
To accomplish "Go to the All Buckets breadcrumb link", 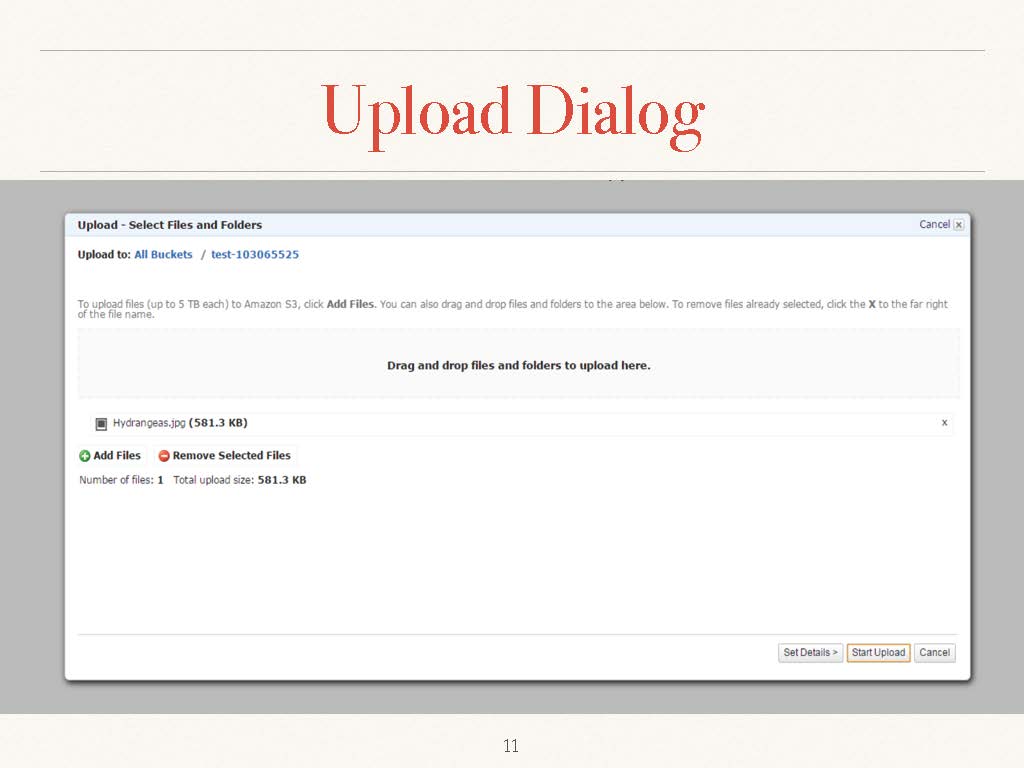I will point(163,255).
